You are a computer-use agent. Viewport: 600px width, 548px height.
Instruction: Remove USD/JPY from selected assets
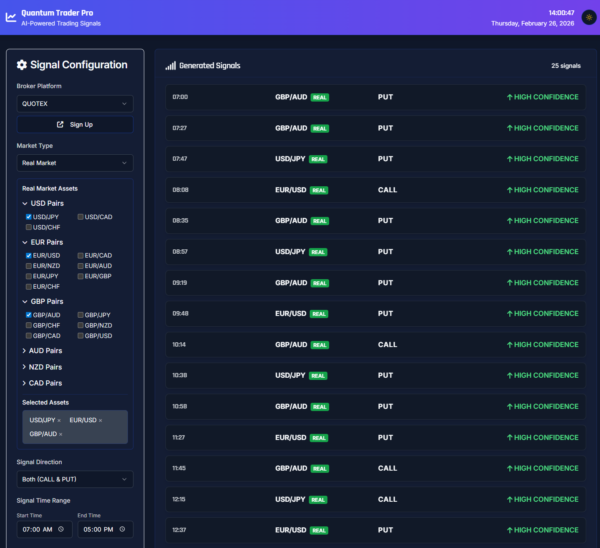coord(59,420)
